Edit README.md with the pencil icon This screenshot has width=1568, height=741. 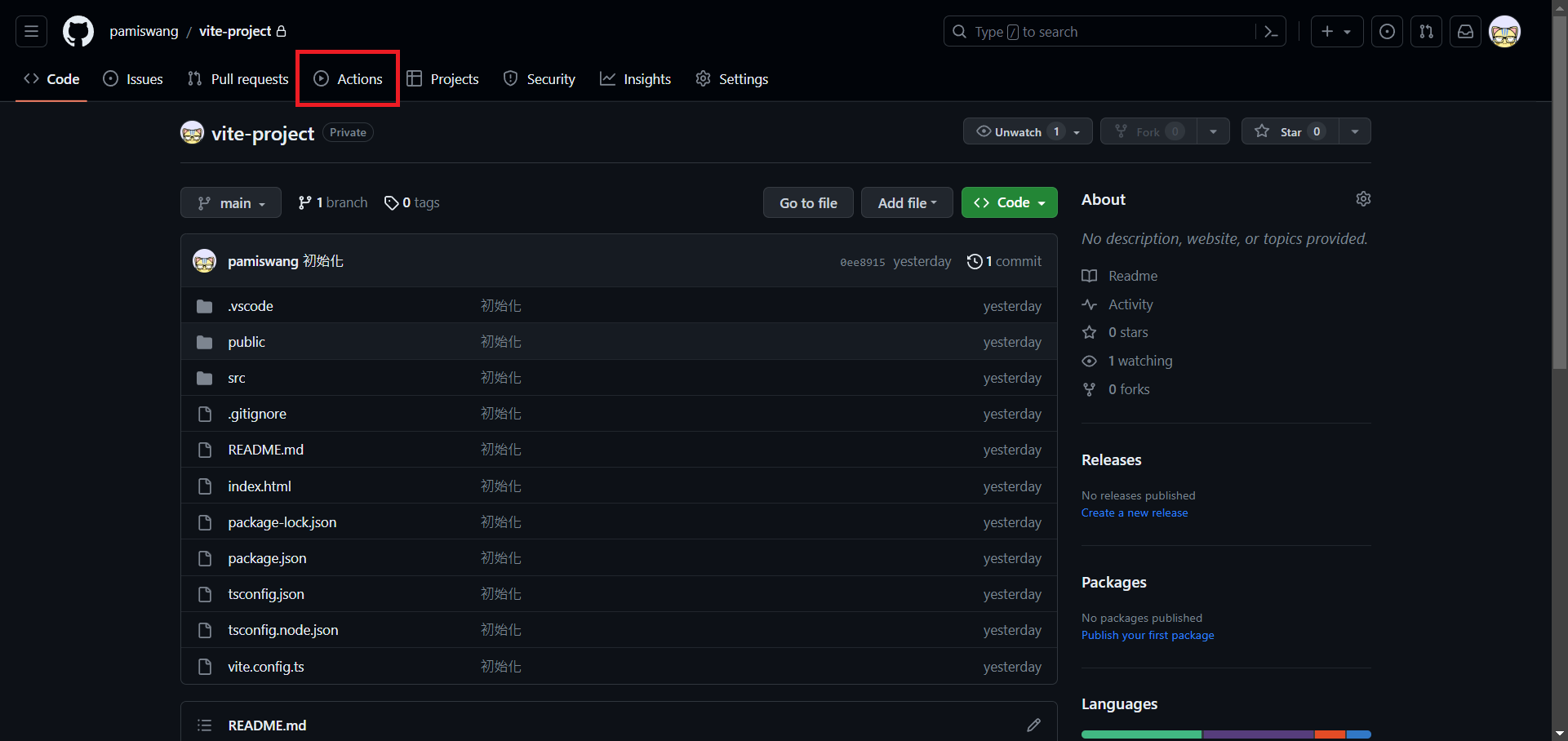pos(1033,725)
